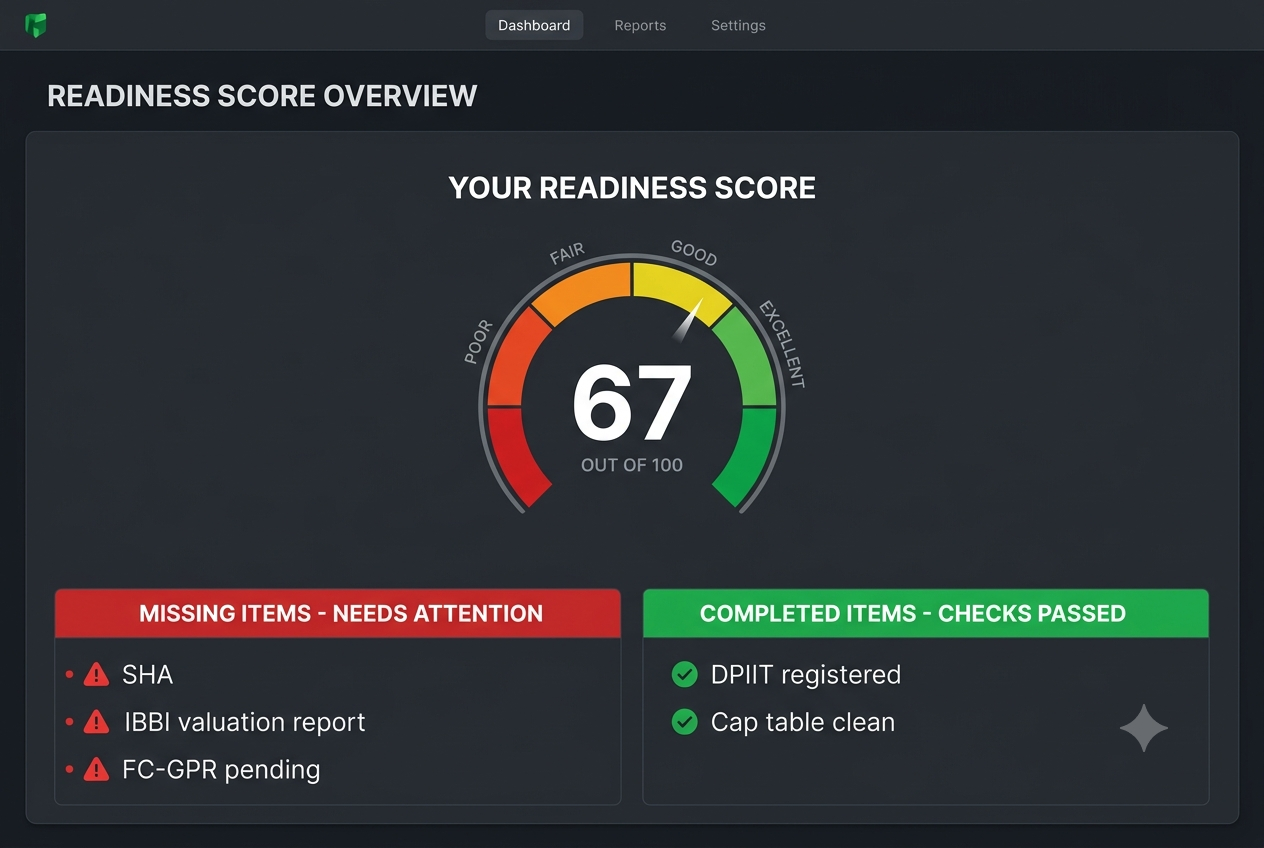Image resolution: width=1264 pixels, height=848 pixels.
Task: Click the green checkmark next to Cap table clean
Action: point(684,722)
